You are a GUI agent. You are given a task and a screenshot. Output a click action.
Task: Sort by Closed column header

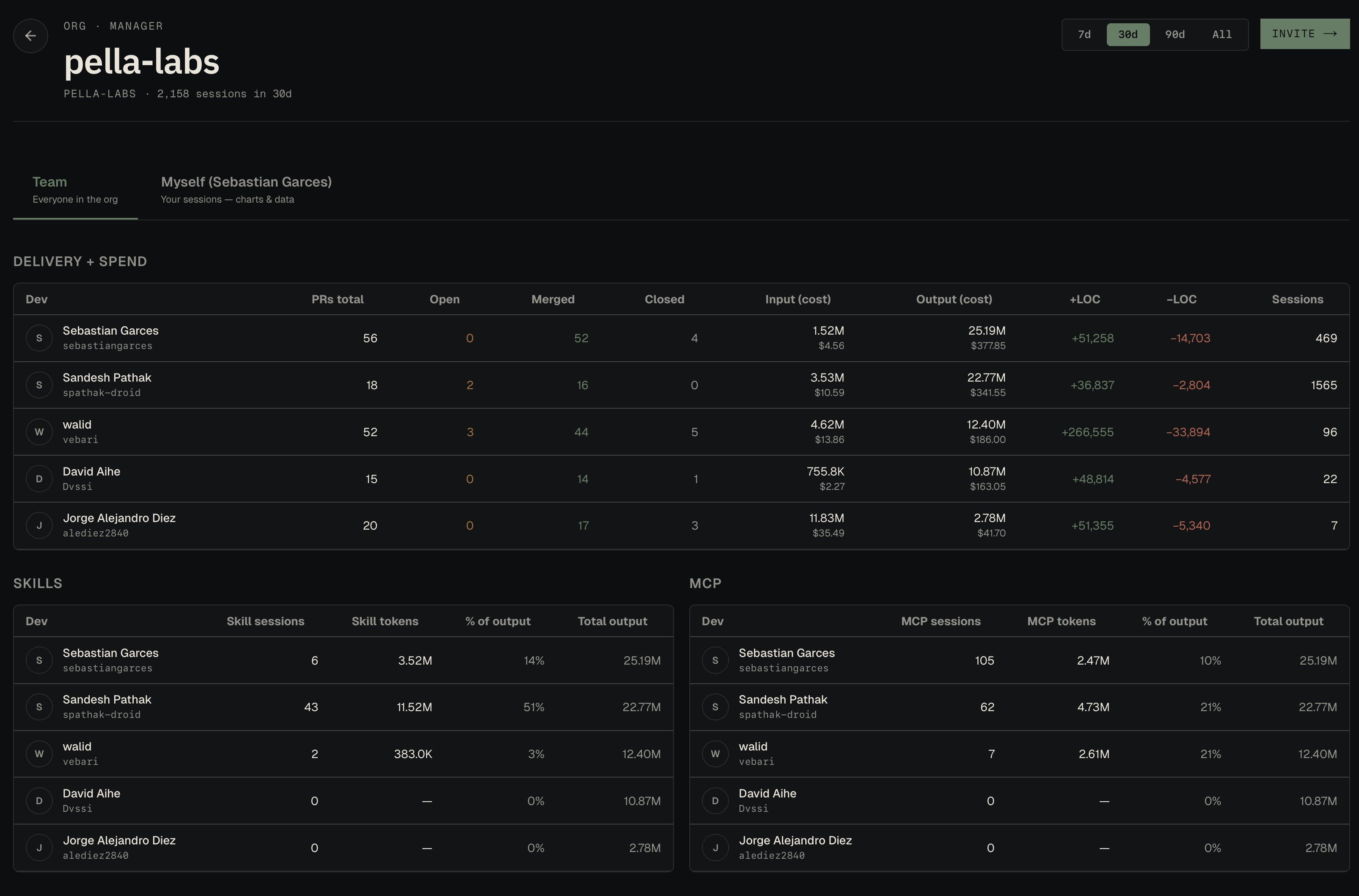[x=664, y=299]
